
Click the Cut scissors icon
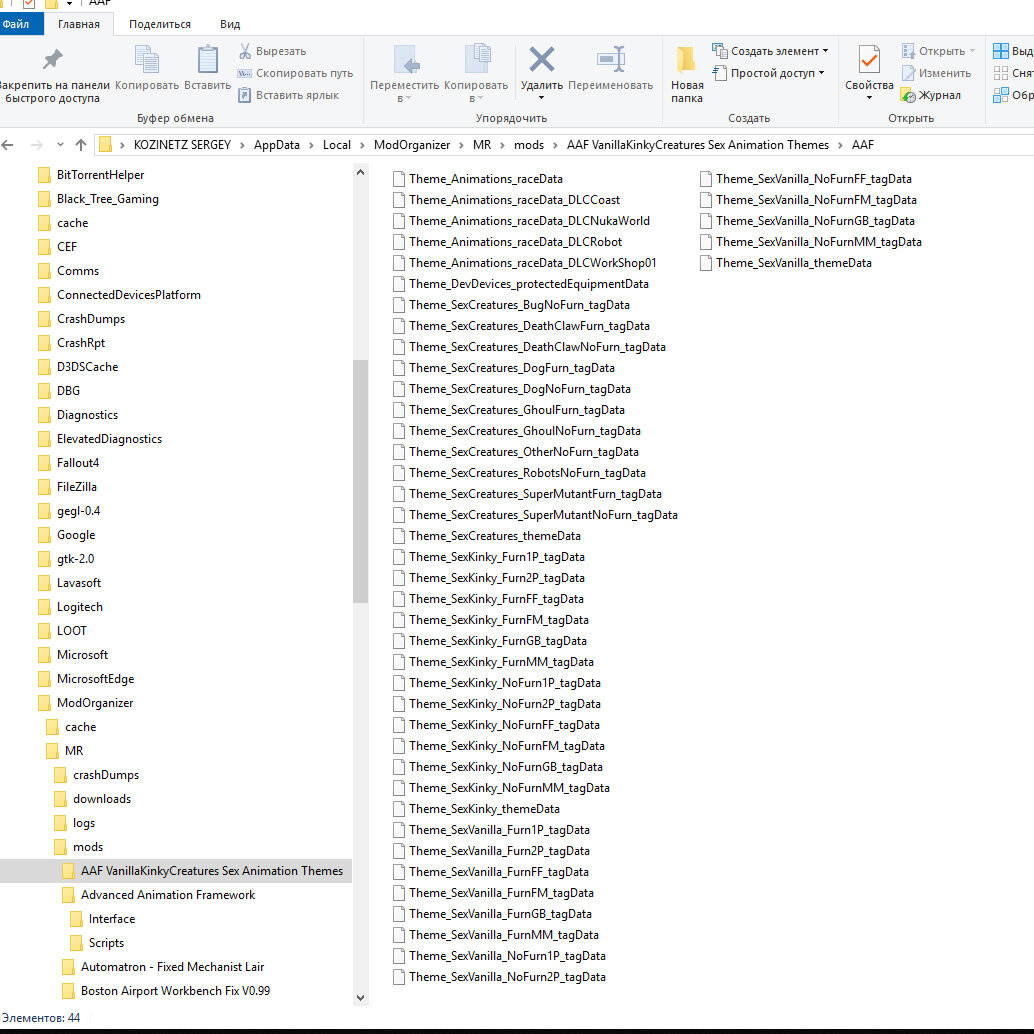click(245, 51)
